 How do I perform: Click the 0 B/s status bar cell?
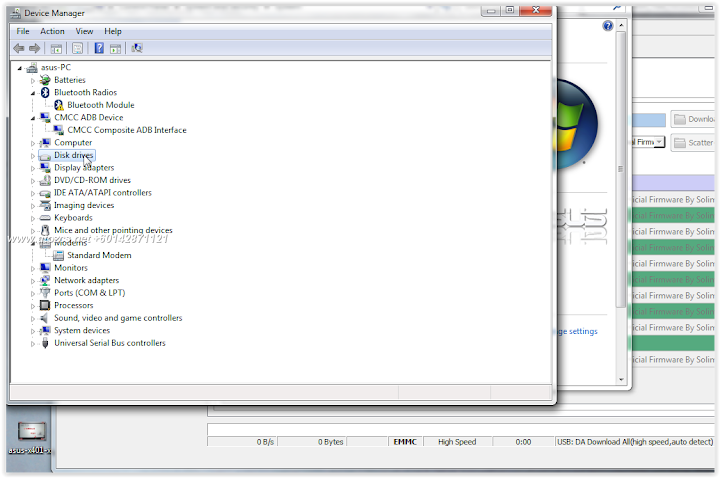[242, 442]
